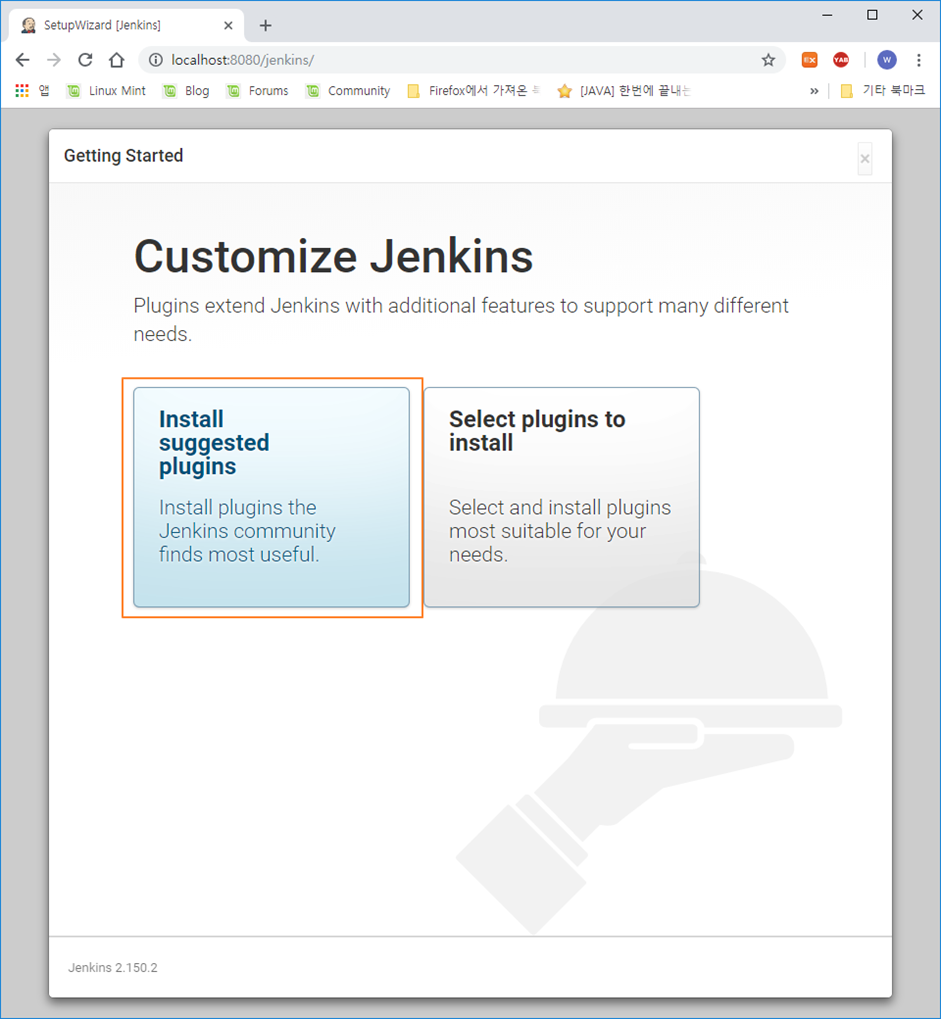
Task: Open Blog bookmark
Action: point(187,91)
